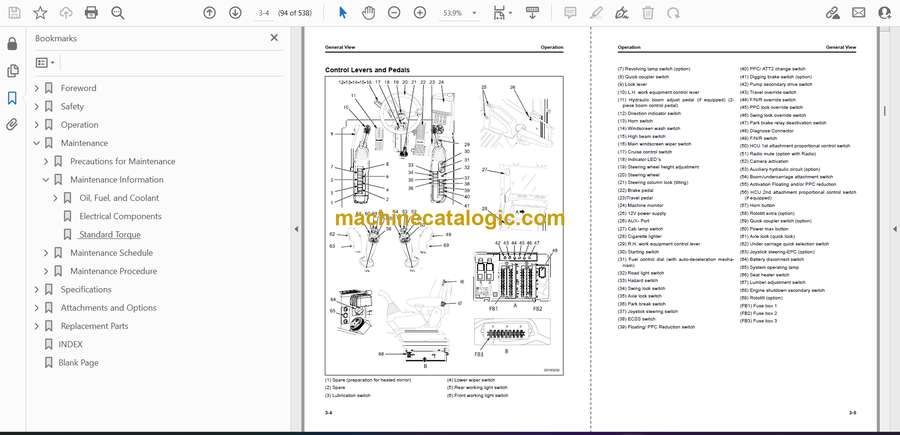Close the Bookmarks panel
This screenshot has height=435, width=900.
[x=274, y=38]
